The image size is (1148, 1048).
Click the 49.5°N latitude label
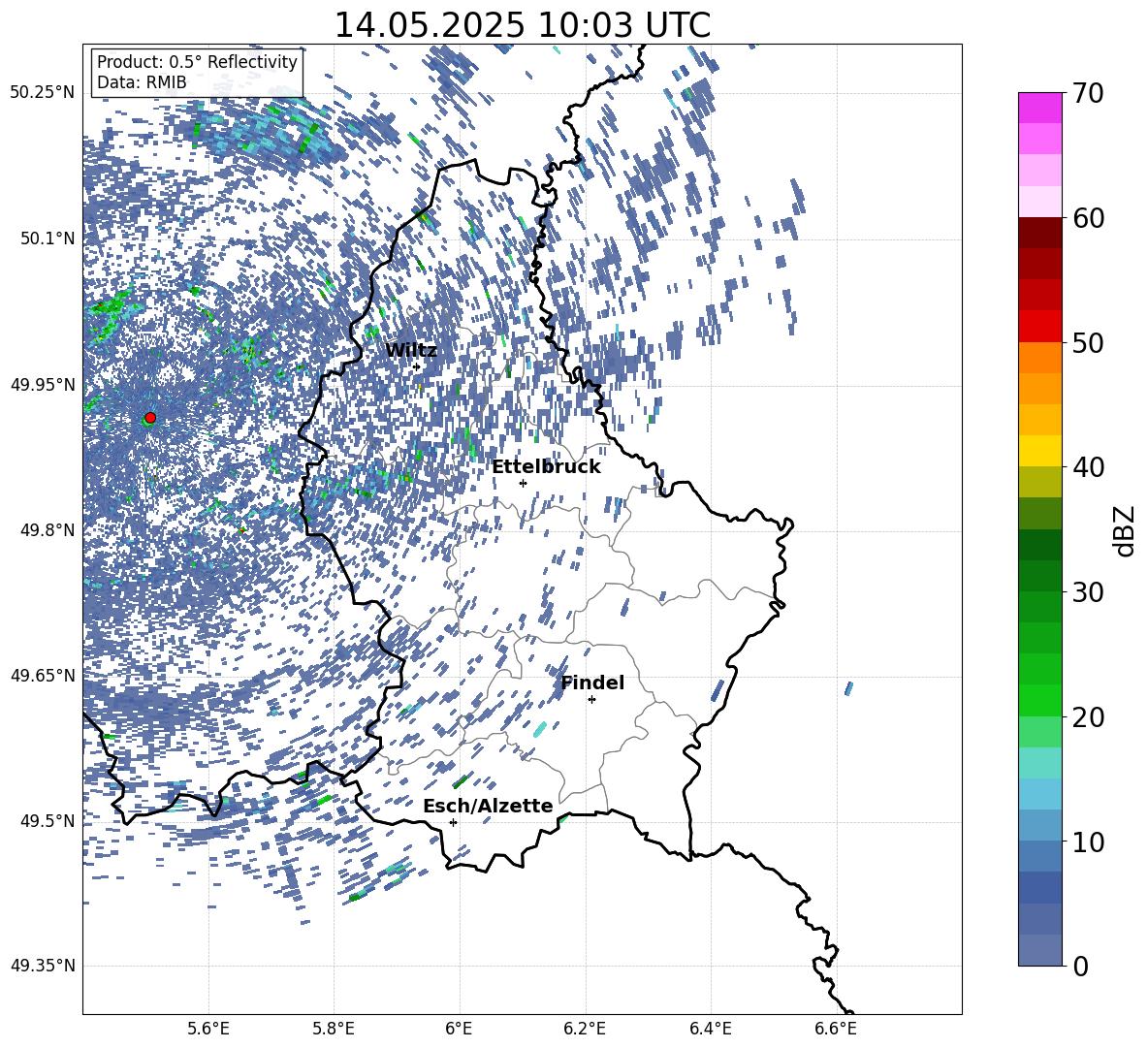pyautogui.click(x=48, y=821)
